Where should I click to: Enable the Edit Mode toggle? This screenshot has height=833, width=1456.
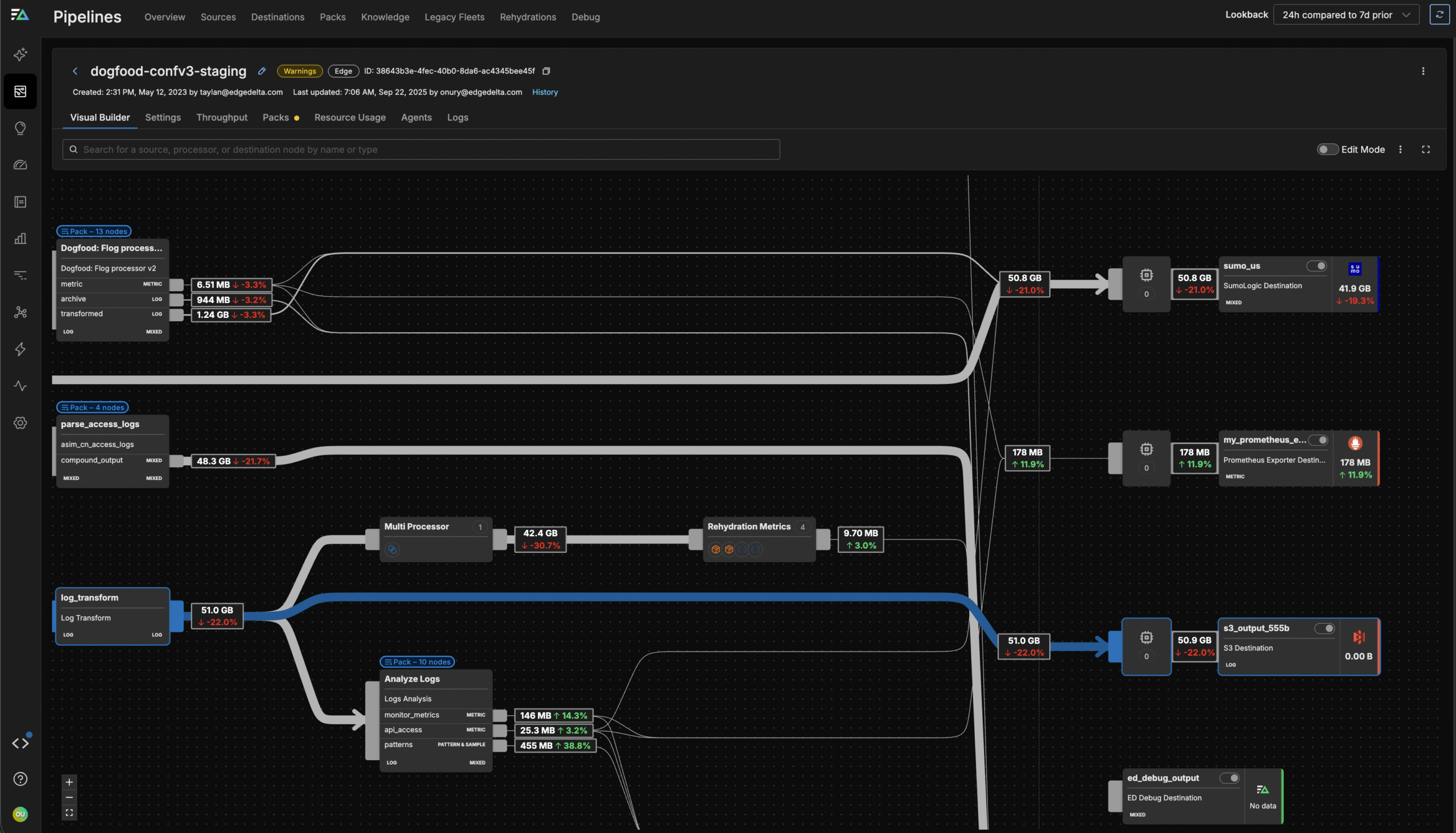click(1327, 150)
